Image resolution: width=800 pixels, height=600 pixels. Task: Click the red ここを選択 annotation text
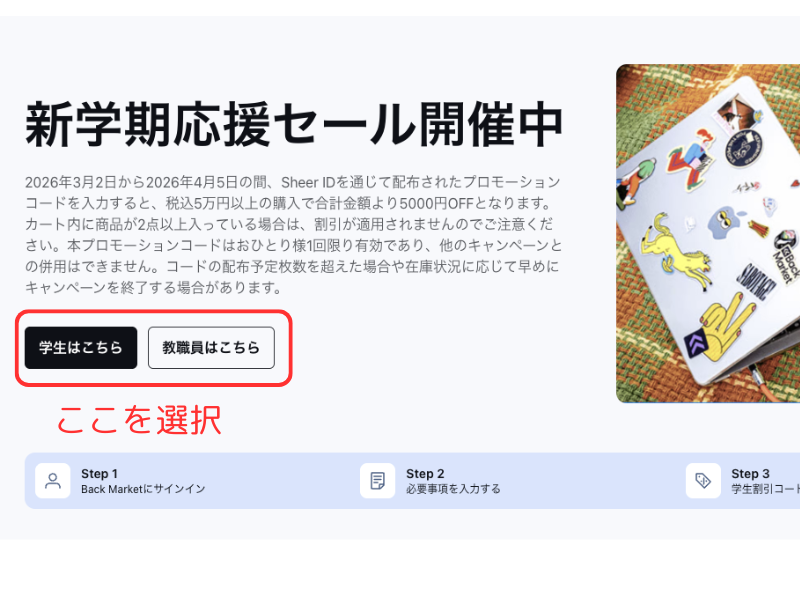click(139, 420)
